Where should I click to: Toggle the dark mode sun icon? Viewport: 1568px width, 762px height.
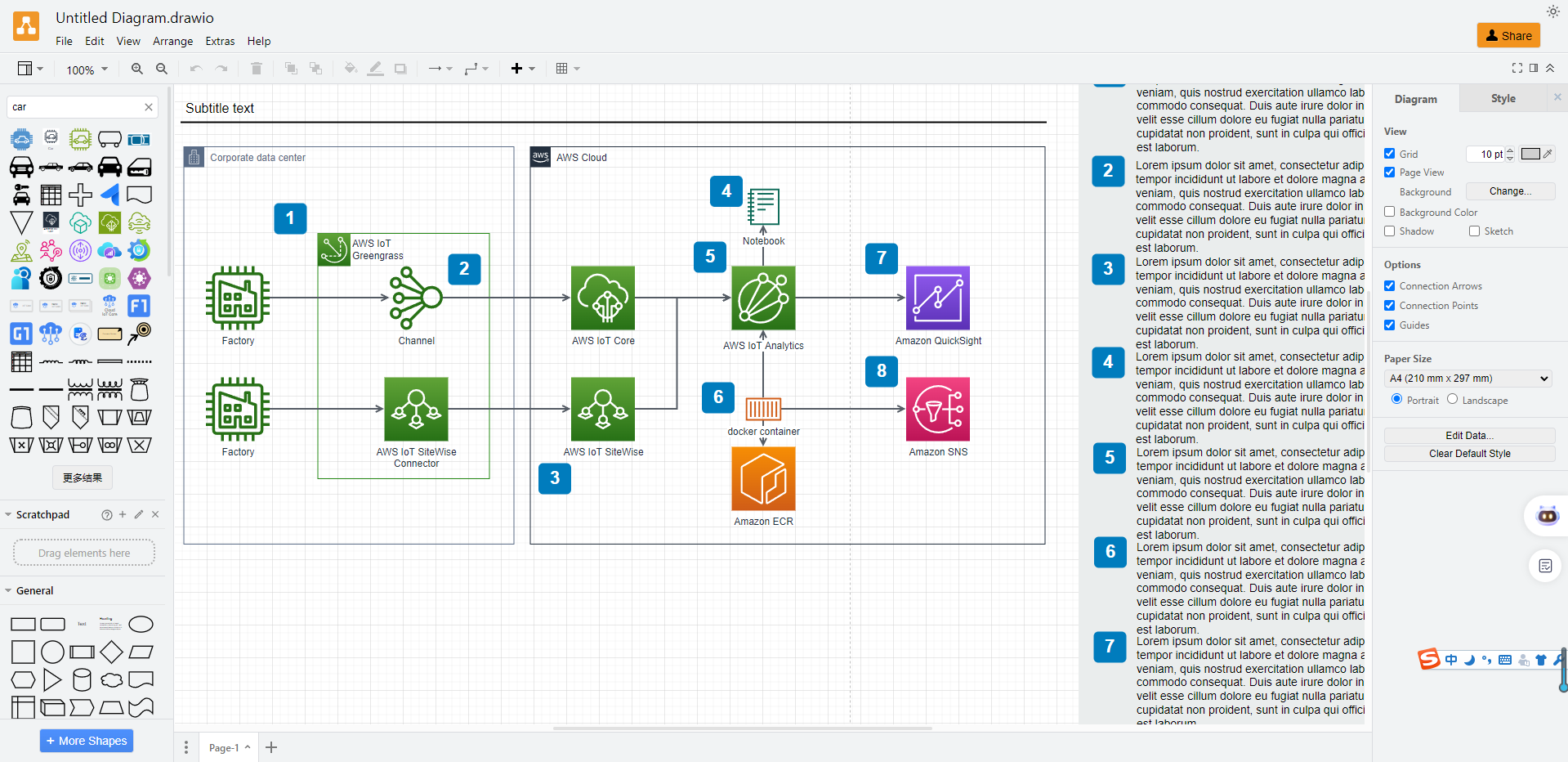pos(1553,11)
